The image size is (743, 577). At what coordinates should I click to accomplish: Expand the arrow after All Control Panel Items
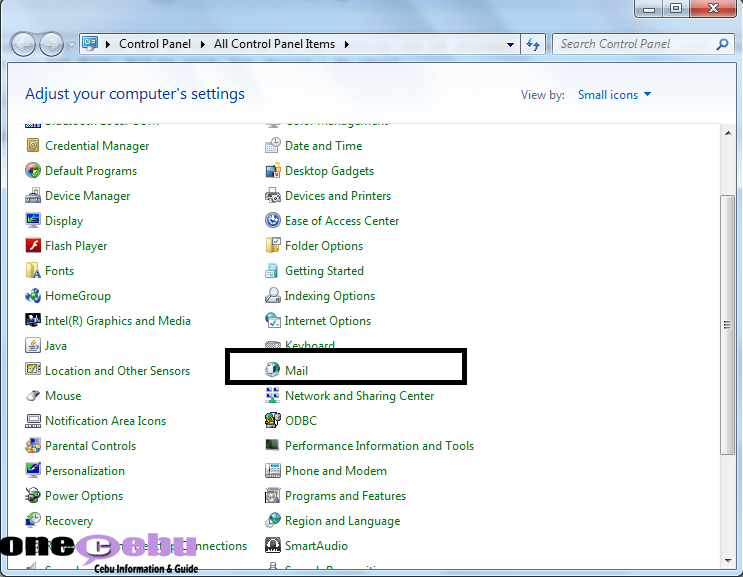coord(347,45)
